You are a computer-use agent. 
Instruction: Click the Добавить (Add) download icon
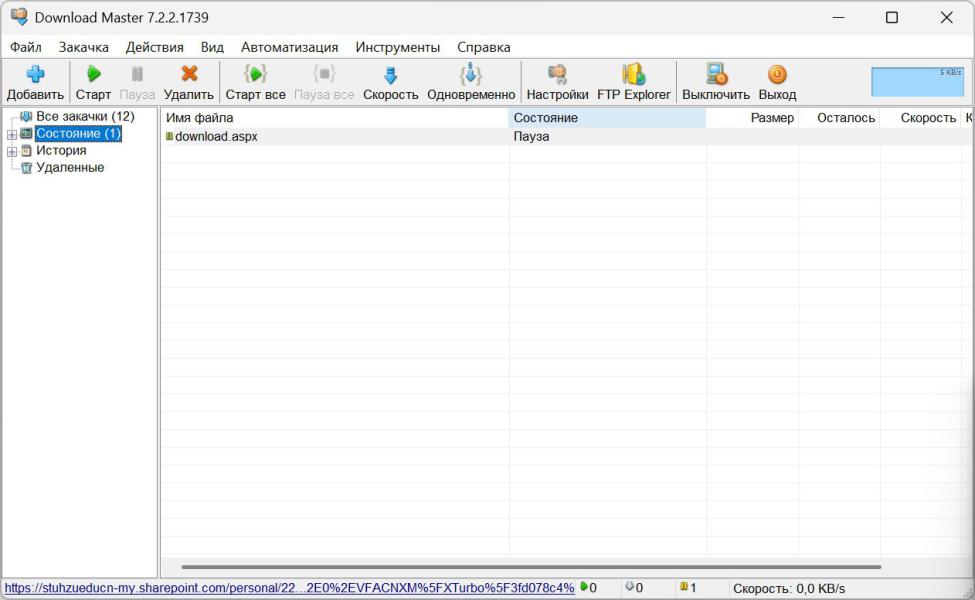tap(35, 75)
